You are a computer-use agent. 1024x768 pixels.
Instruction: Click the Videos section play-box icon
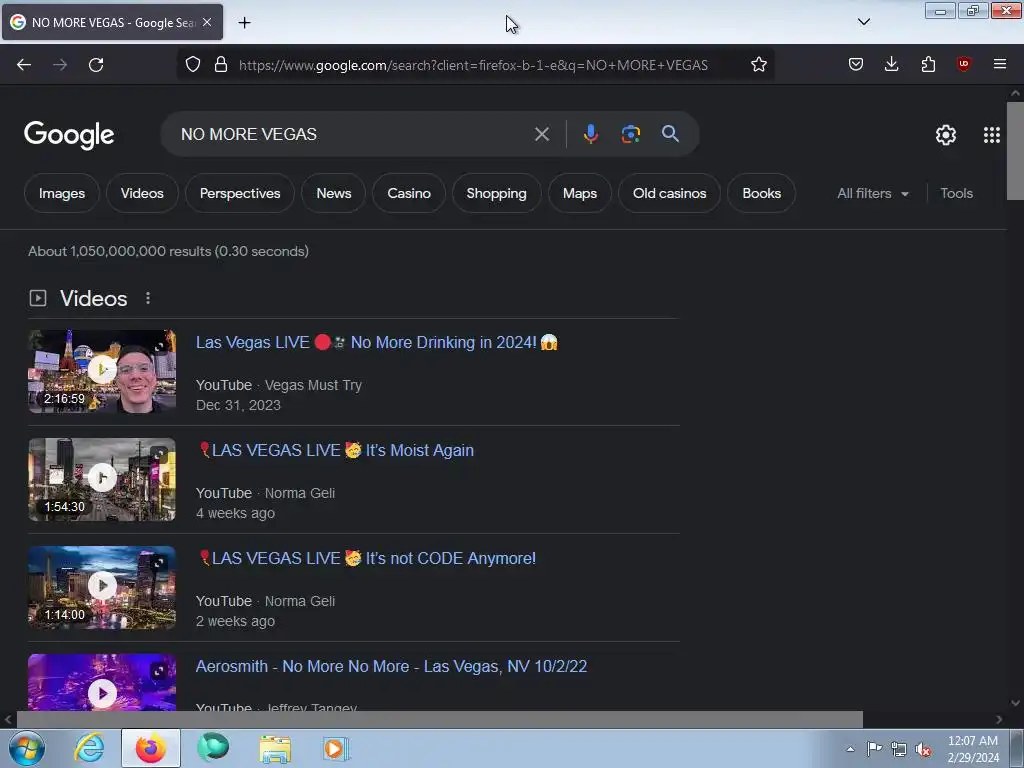(x=38, y=298)
